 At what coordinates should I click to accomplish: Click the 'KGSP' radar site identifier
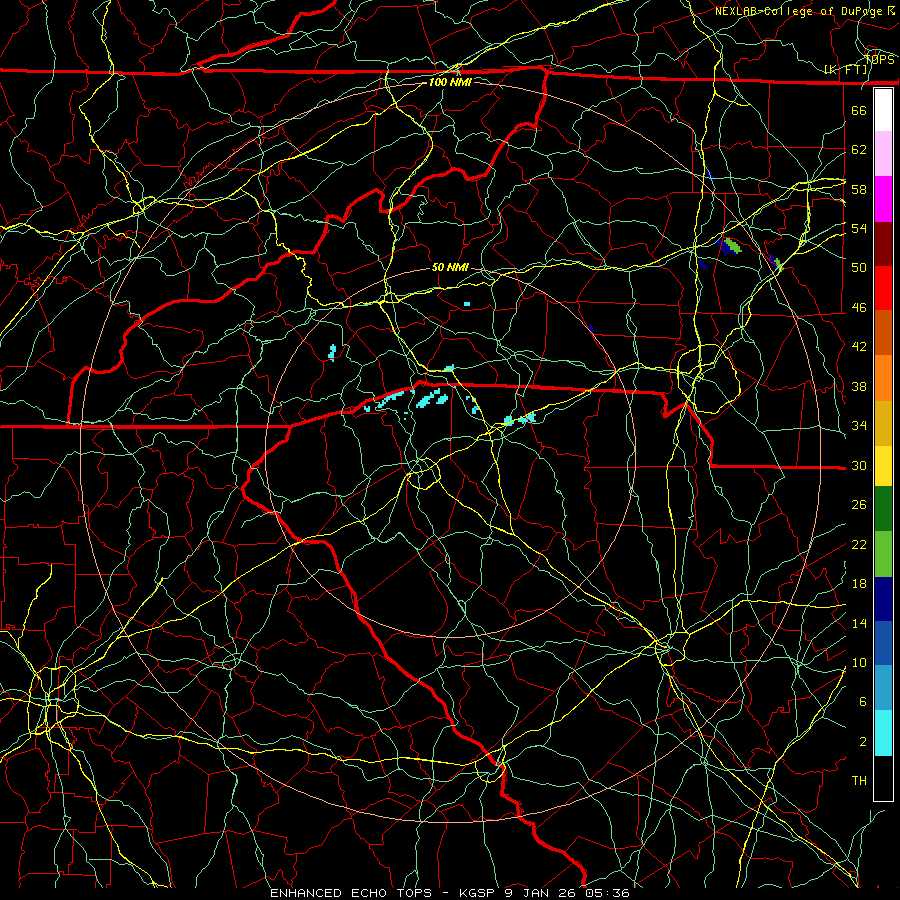pos(479,893)
